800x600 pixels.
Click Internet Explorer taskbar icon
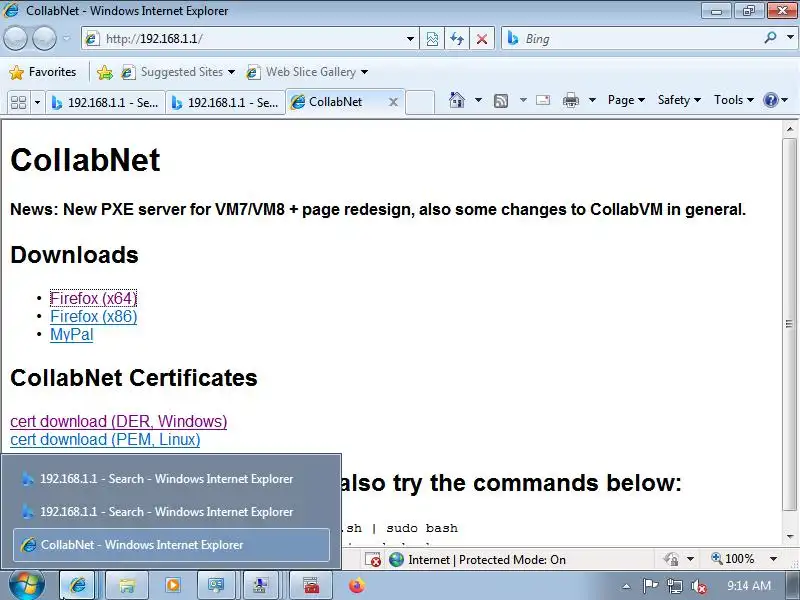77,585
